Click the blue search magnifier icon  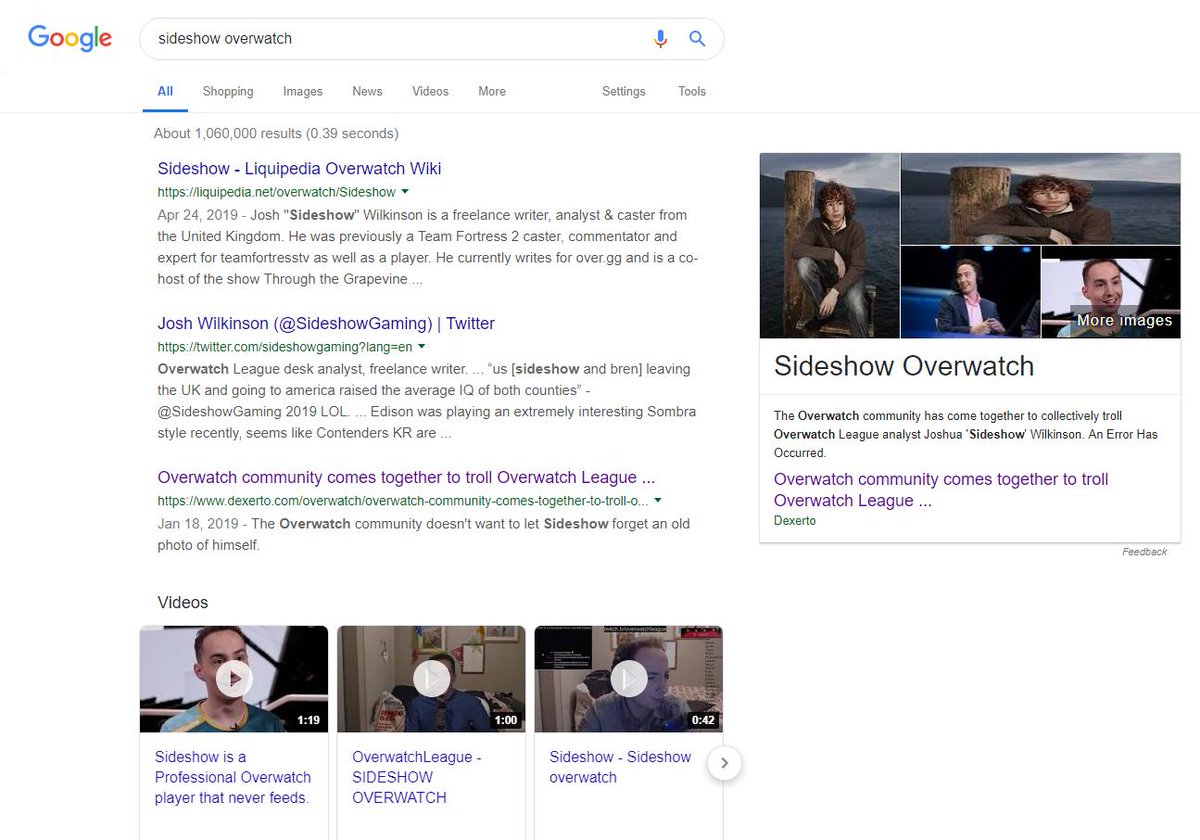point(698,39)
